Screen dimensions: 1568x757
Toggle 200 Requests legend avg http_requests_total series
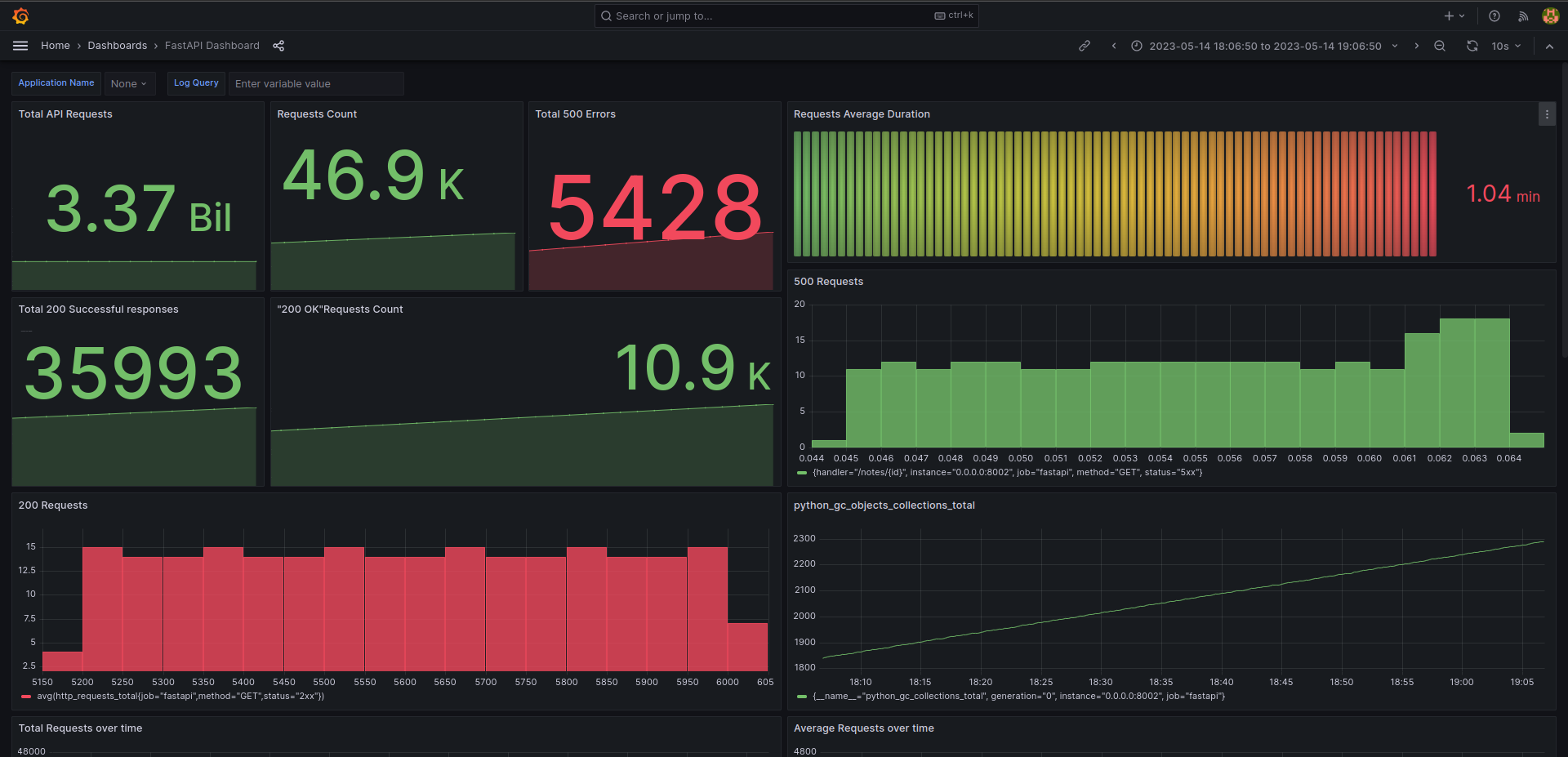(x=180, y=696)
